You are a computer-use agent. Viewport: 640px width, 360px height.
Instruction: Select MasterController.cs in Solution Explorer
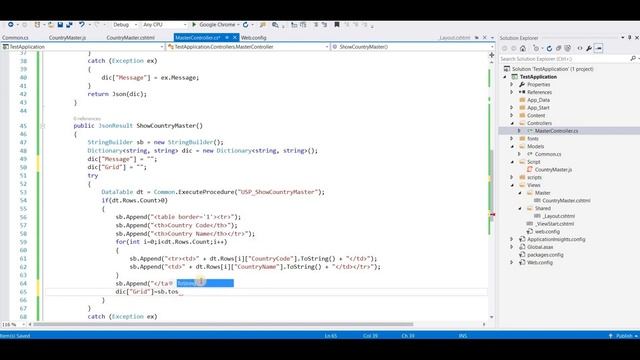pos(556,131)
